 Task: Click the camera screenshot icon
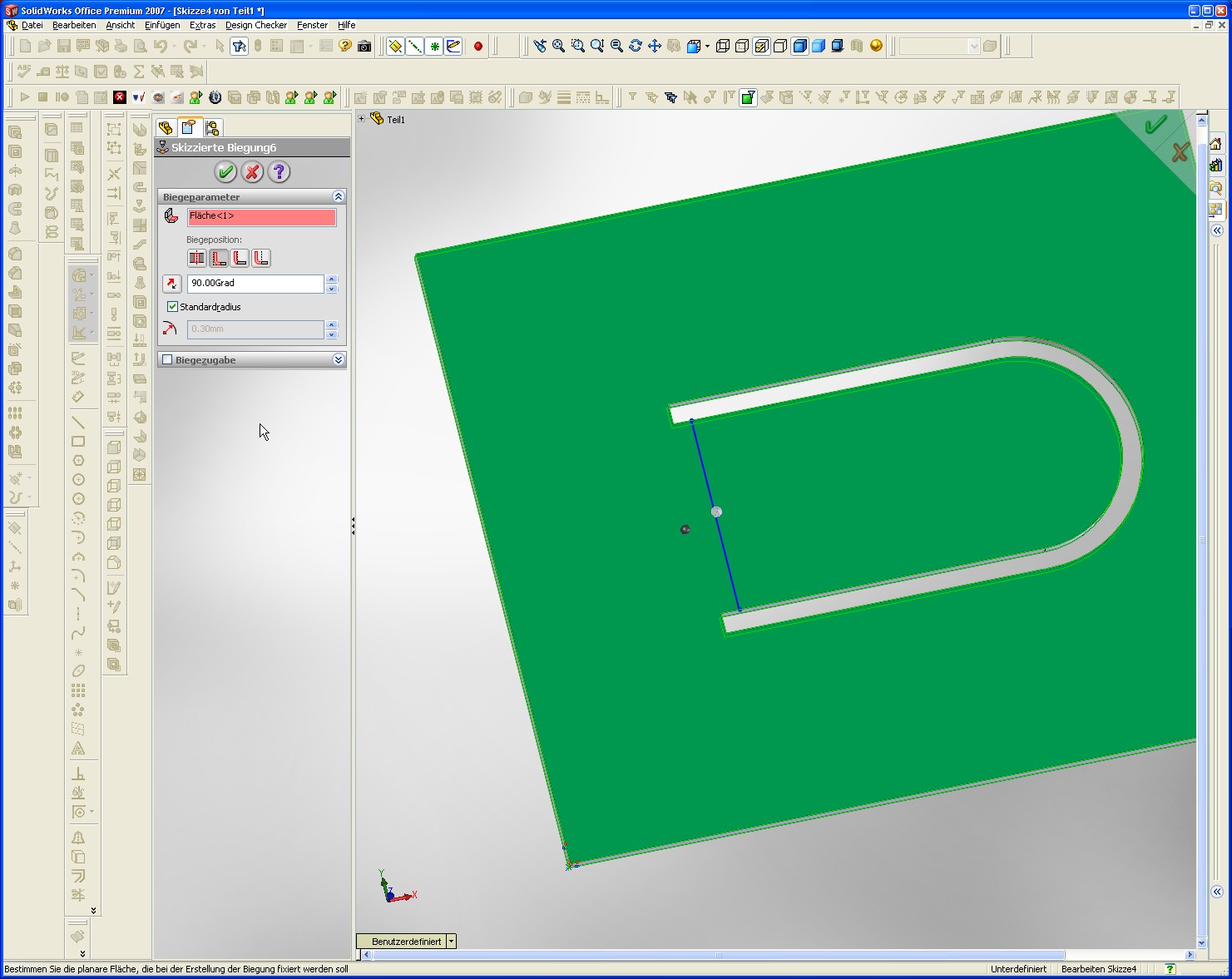364,47
